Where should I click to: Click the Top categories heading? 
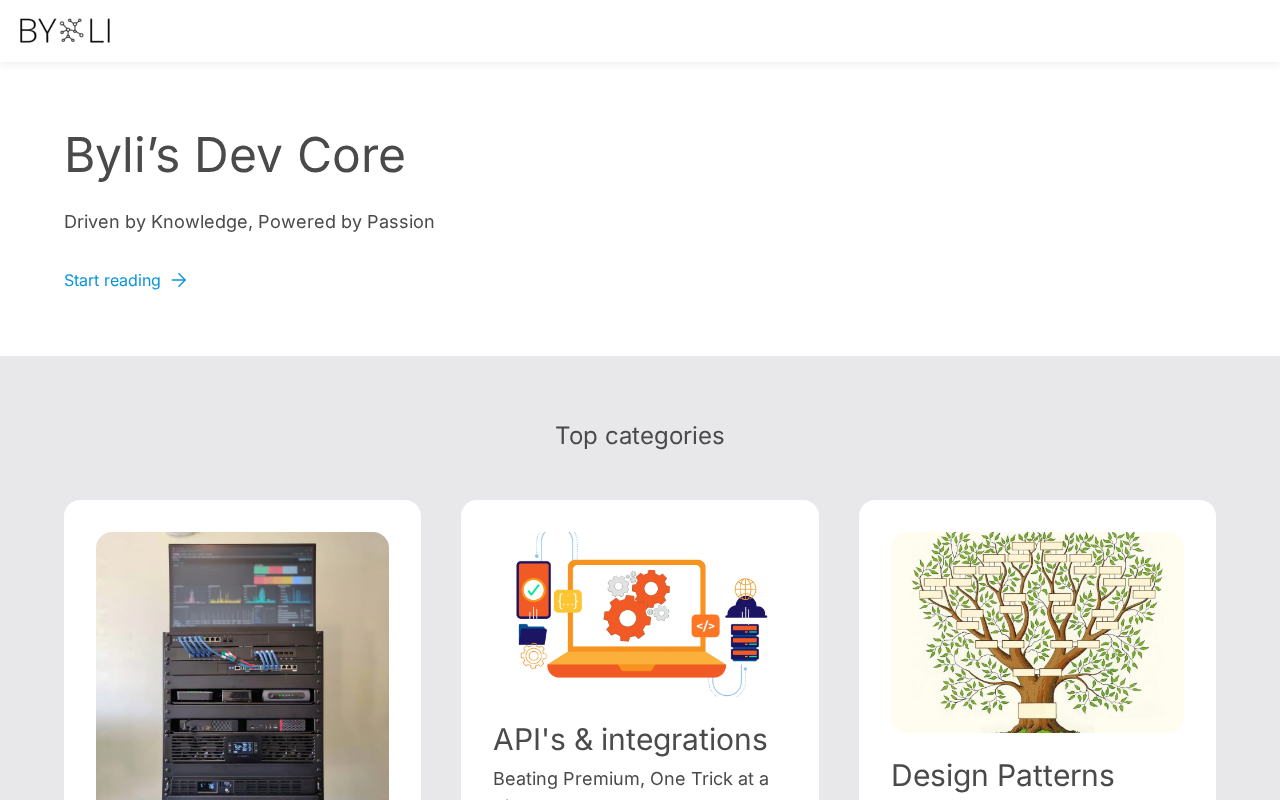pos(640,436)
